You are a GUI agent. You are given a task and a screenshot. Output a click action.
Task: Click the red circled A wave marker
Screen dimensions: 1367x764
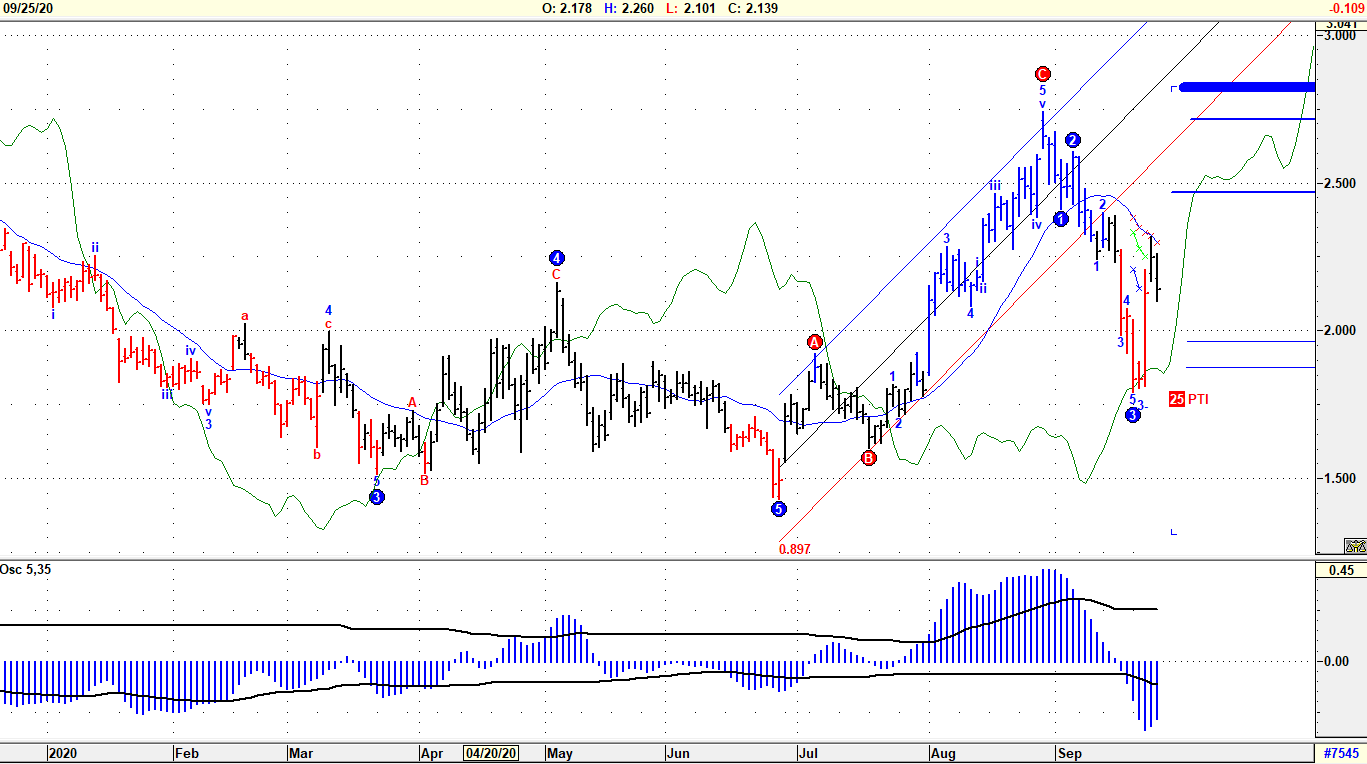[x=815, y=343]
